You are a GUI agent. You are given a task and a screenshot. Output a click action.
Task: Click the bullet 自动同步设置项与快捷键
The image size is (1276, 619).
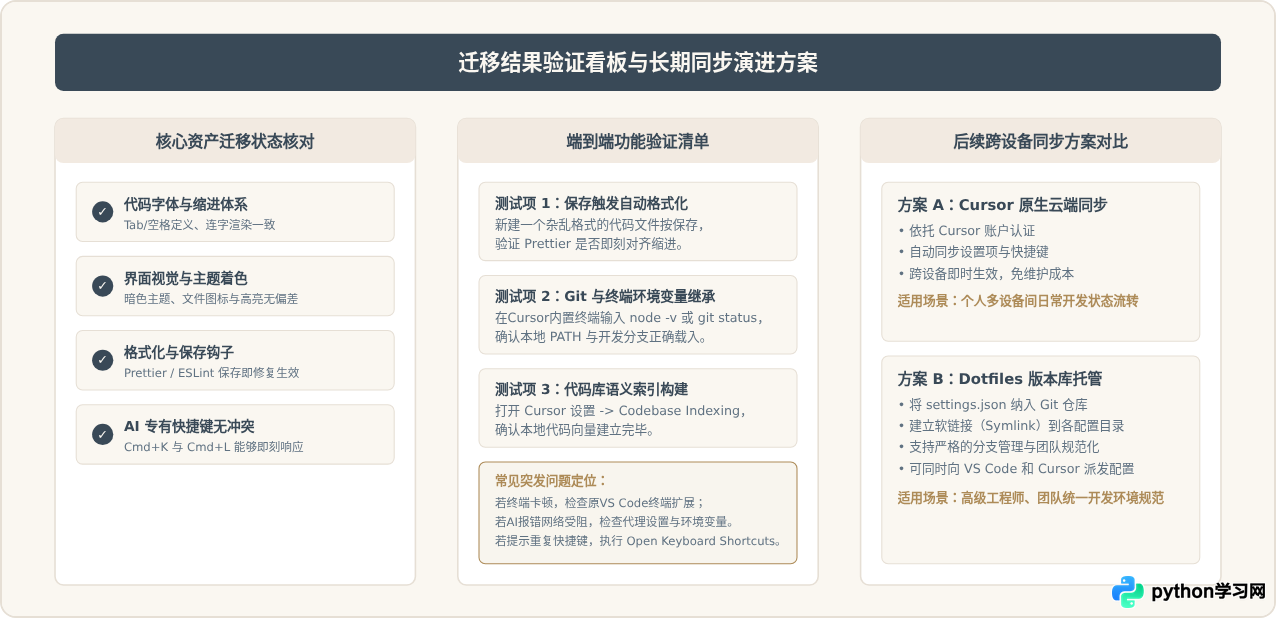(x=973, y=252)
